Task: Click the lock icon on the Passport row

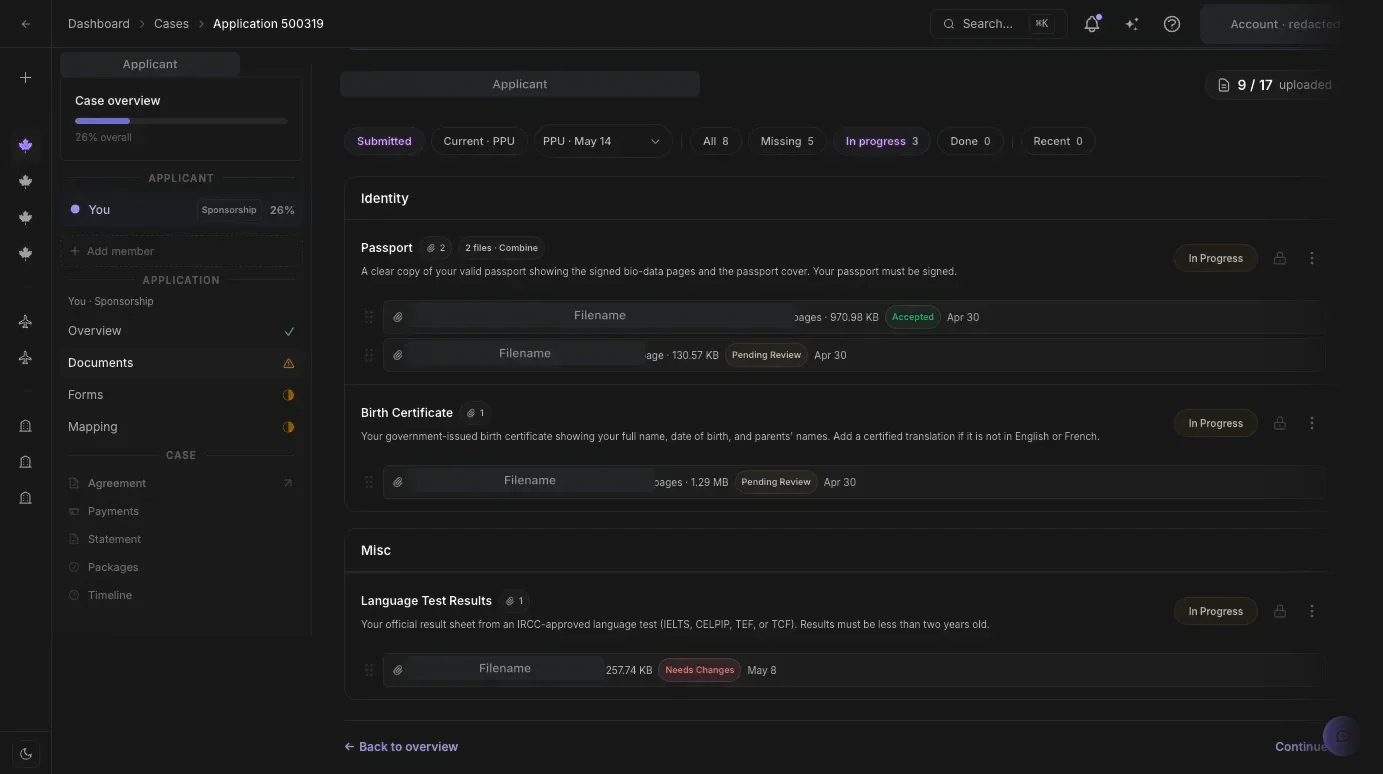Action: (1279, 258)
